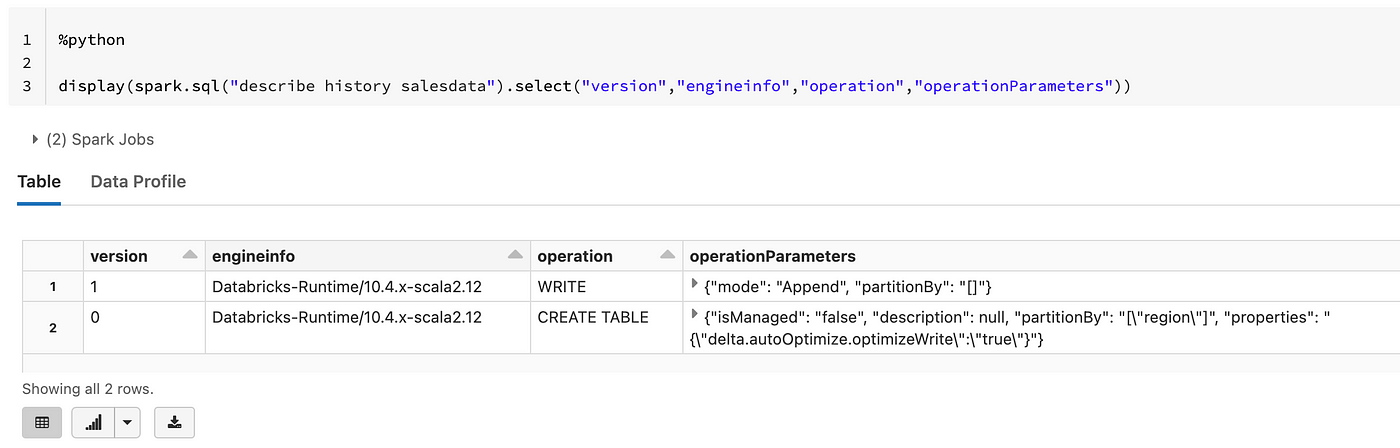Click row number 2 header
This screenshot has width=1400, height=448.
(x=52, y=327)
